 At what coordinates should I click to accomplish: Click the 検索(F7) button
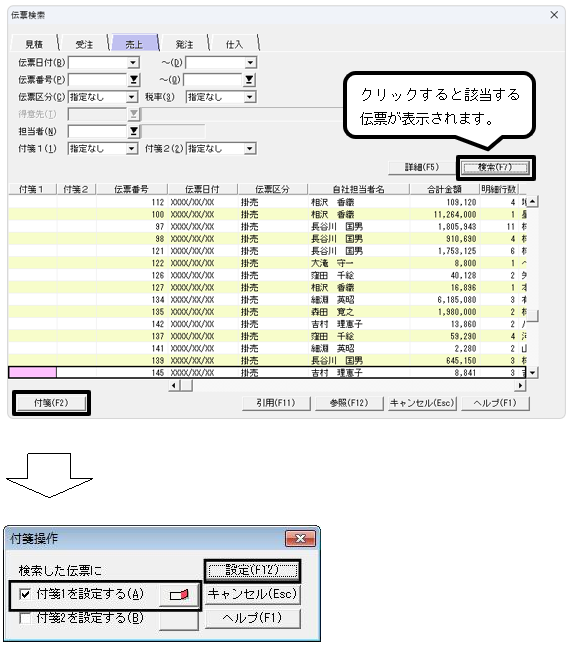tap(495, 167)
